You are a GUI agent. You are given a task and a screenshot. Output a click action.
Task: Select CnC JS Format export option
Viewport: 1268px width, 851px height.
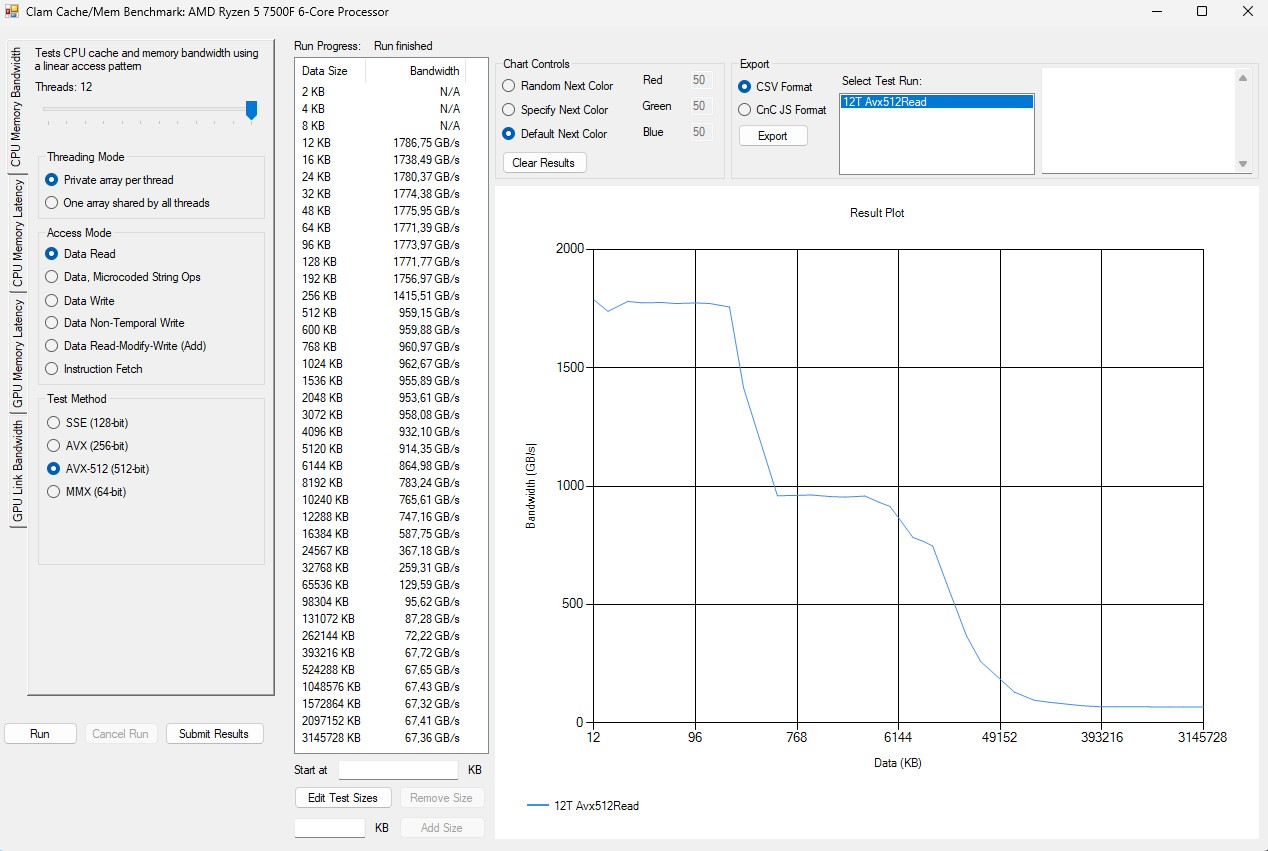coord(782,110)
